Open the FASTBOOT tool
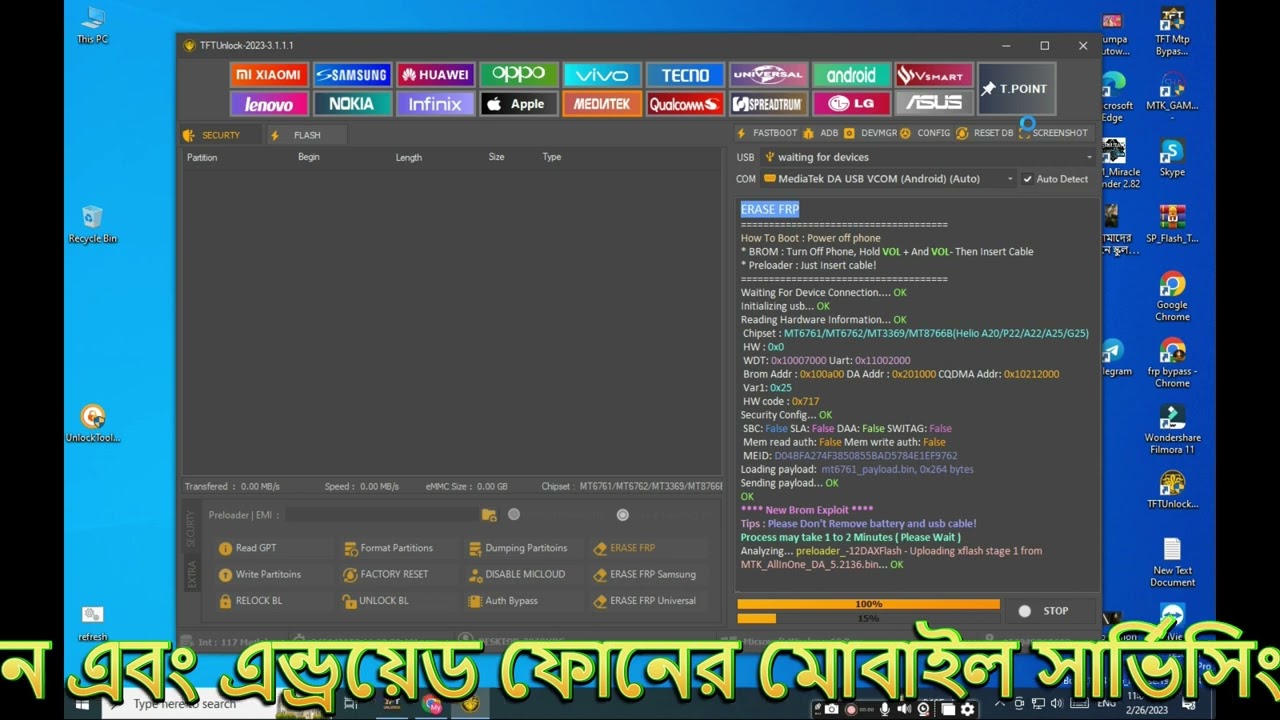Viewport: 1280px width, 720px height. [767, 133]
